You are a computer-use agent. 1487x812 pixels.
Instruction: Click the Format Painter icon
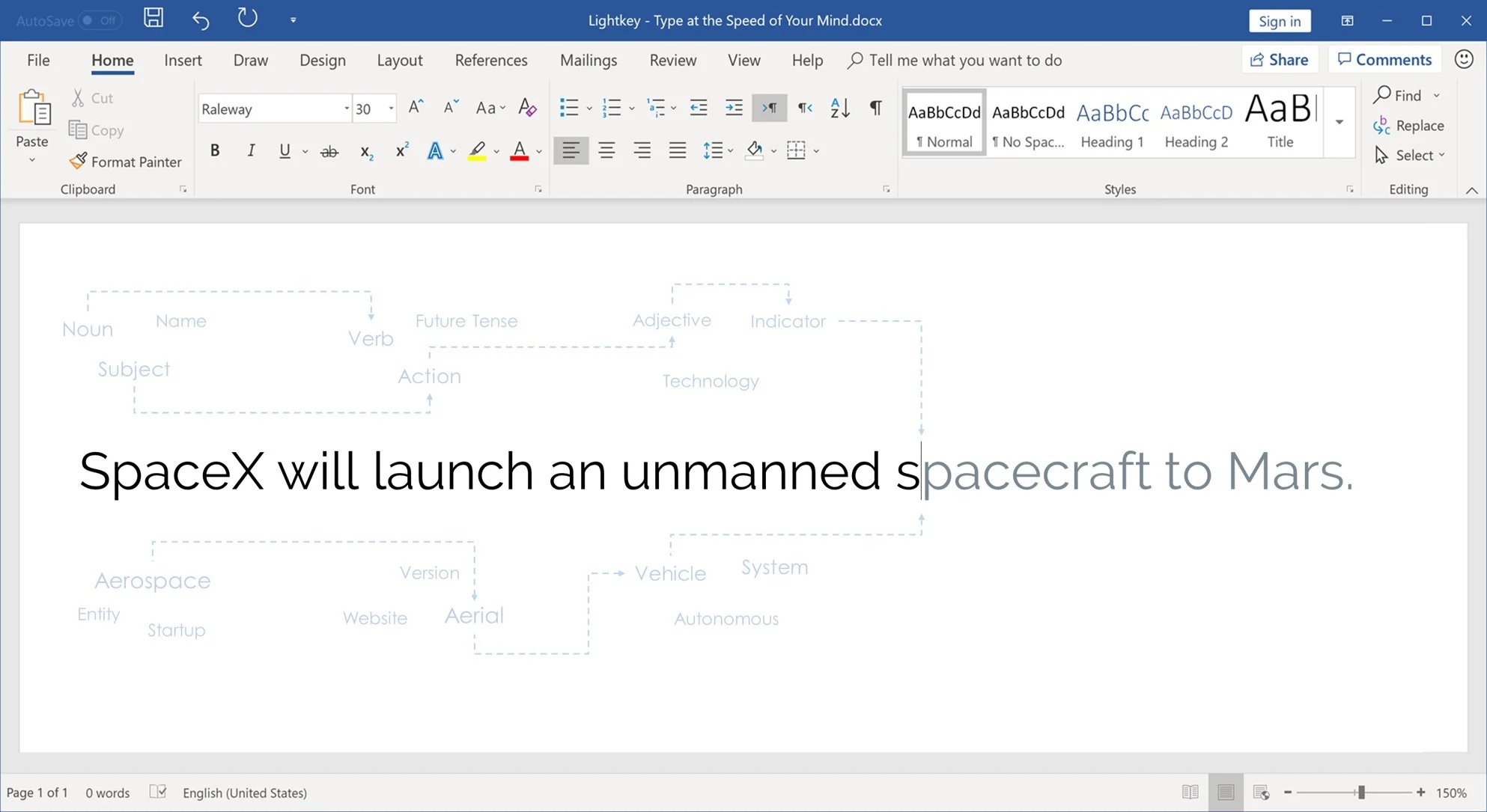point(78,162)
